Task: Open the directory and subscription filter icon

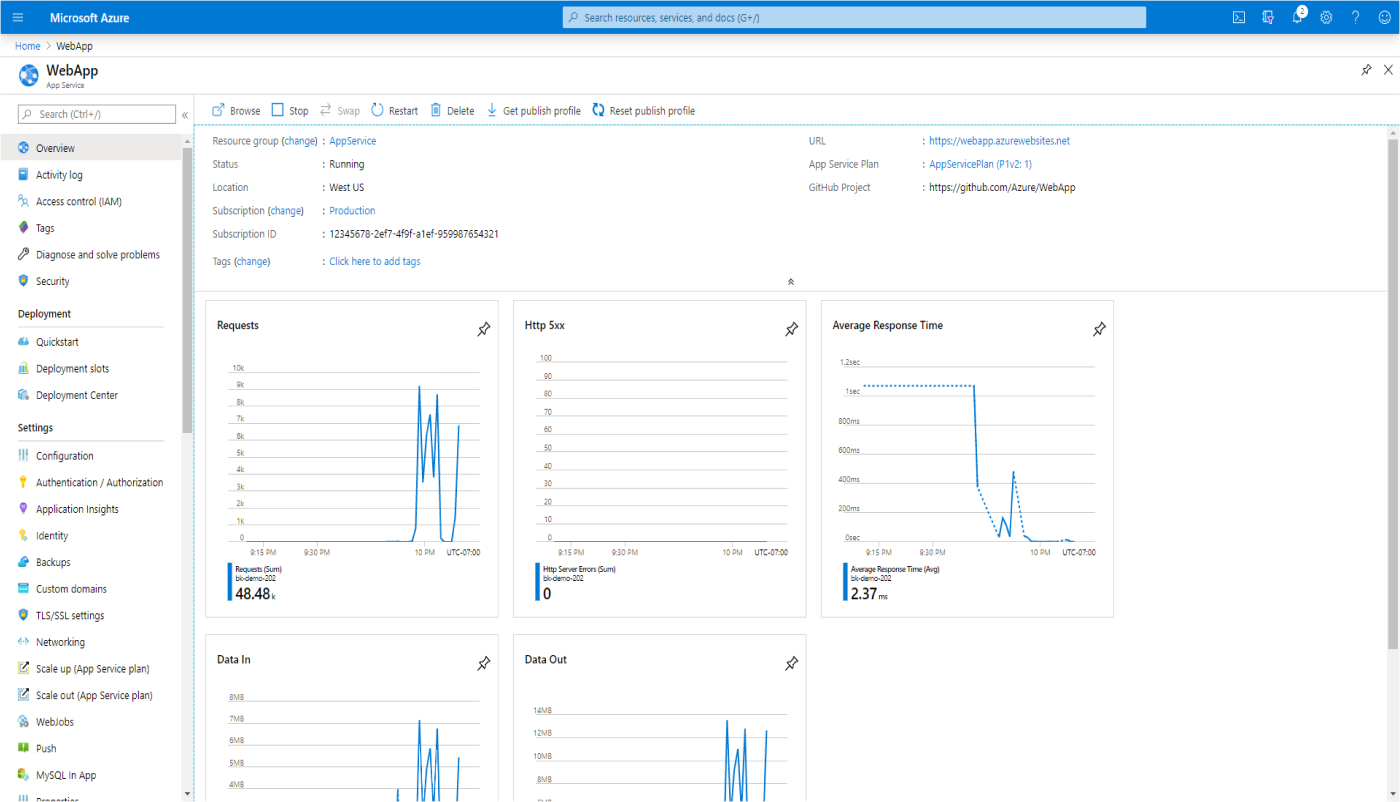Action: click(1268, 17)
